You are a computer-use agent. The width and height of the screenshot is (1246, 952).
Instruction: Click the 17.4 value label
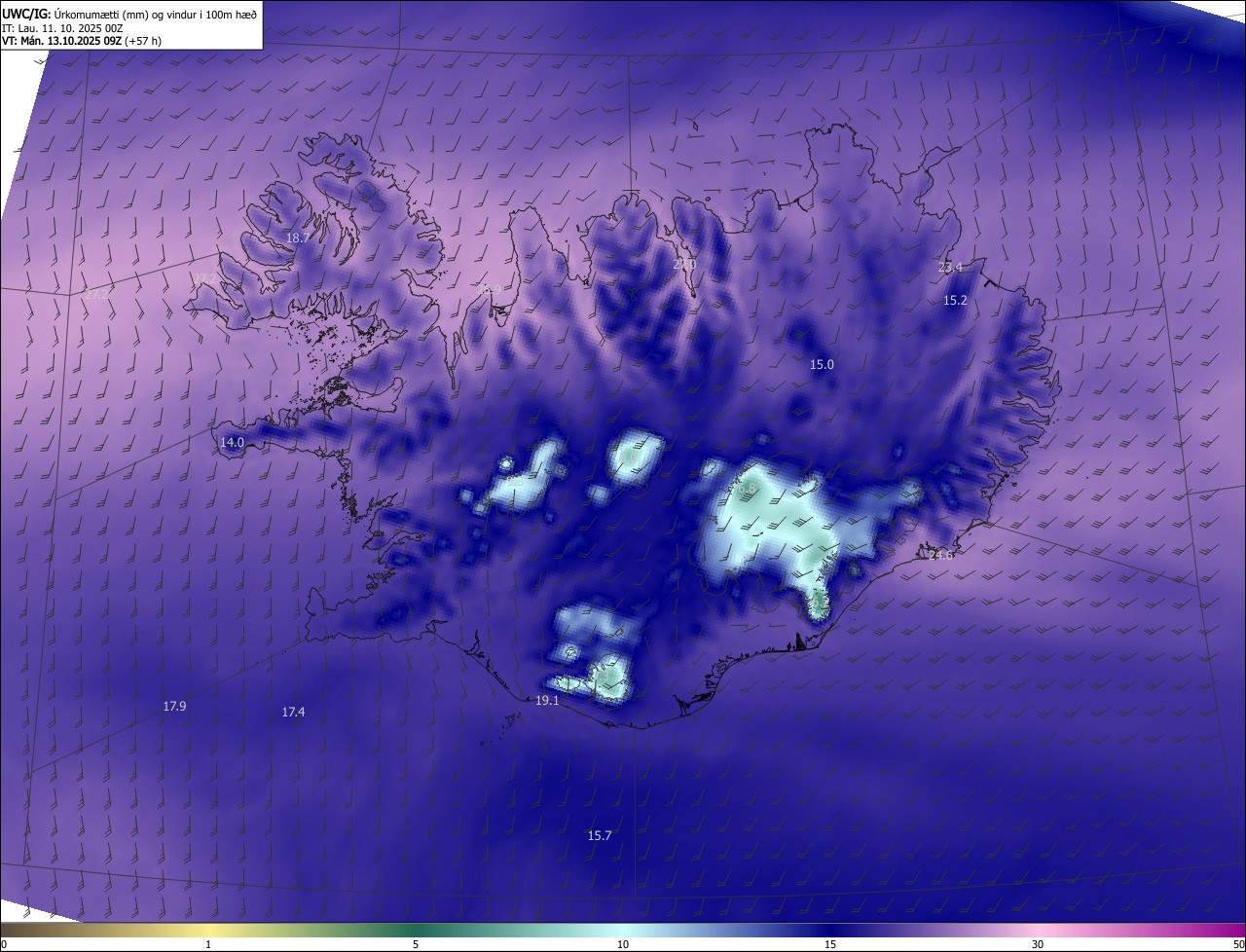pyautogui.click(x=293, y=713)
